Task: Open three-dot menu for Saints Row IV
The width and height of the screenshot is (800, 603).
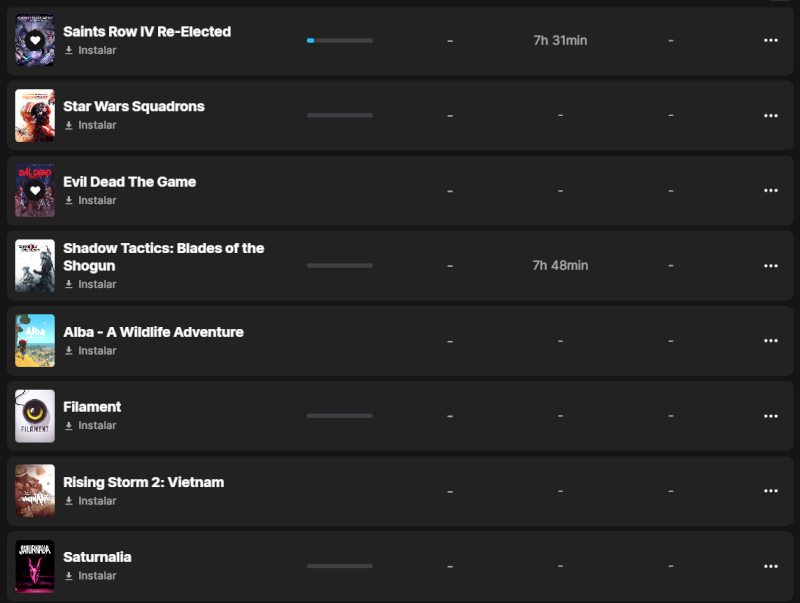Action: click(x=770, y=41)
